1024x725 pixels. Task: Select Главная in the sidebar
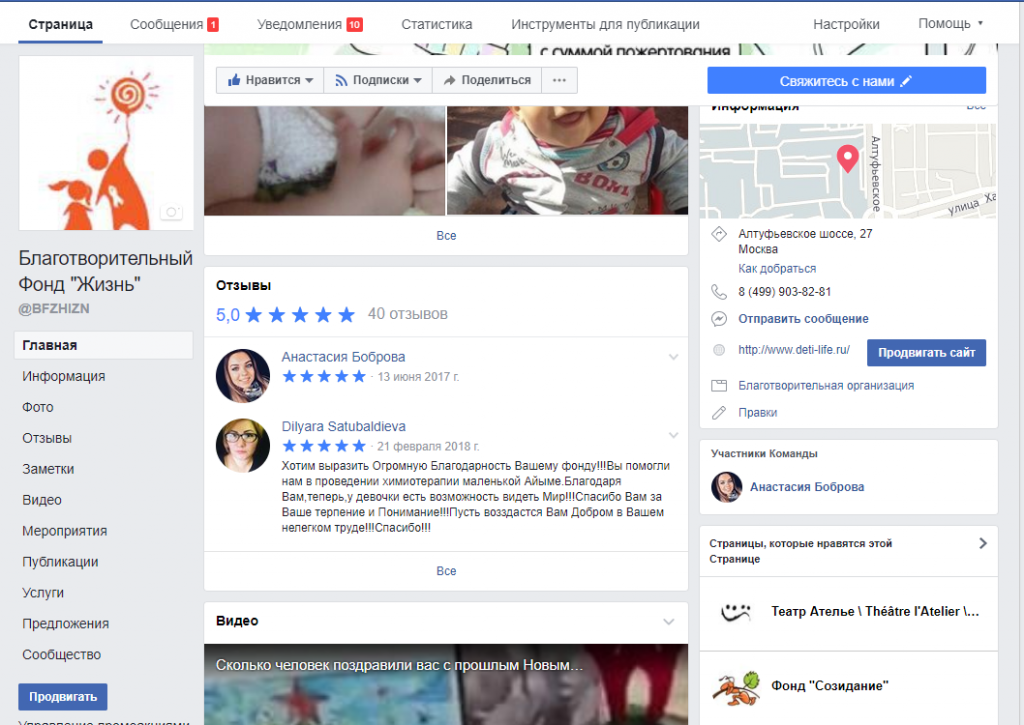click(103, 345)
